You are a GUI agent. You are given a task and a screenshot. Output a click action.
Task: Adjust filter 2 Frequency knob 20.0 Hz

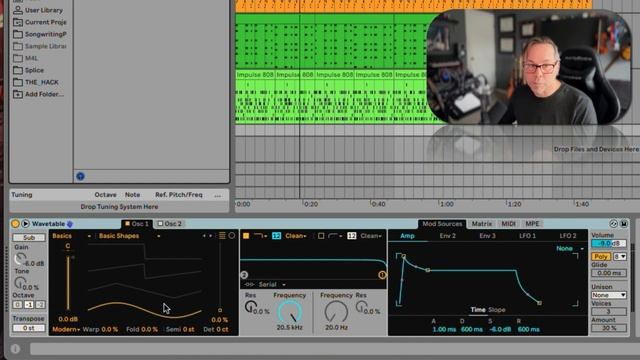(336, 312)
